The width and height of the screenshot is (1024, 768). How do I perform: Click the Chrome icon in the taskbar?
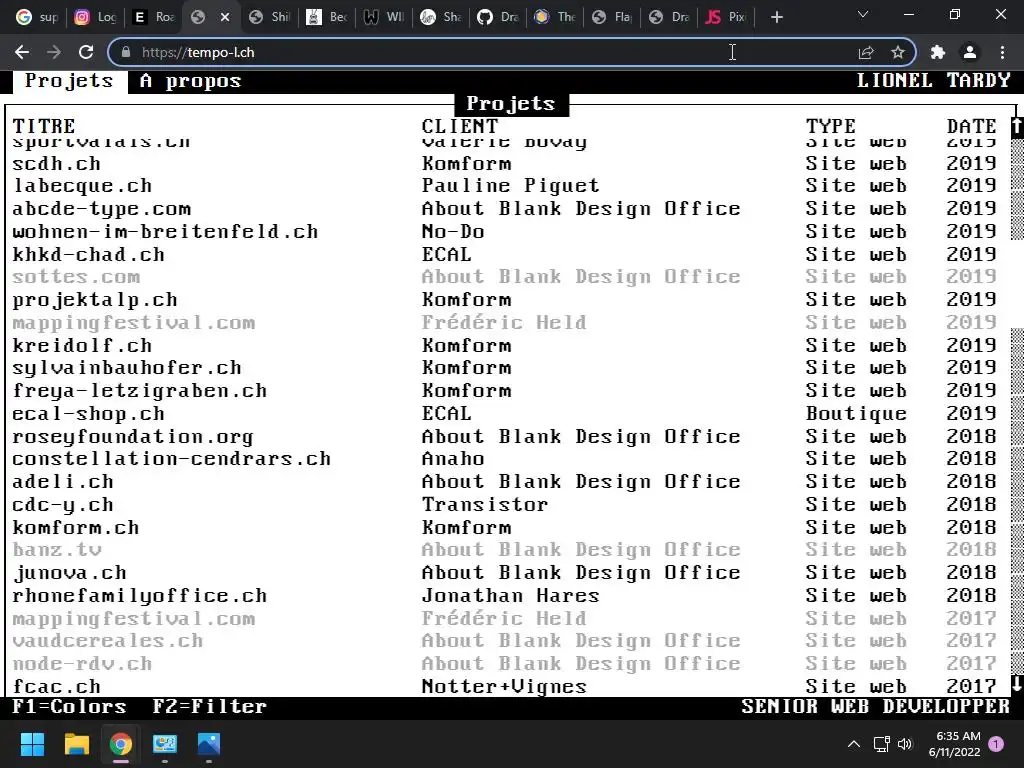click(120, 744)
